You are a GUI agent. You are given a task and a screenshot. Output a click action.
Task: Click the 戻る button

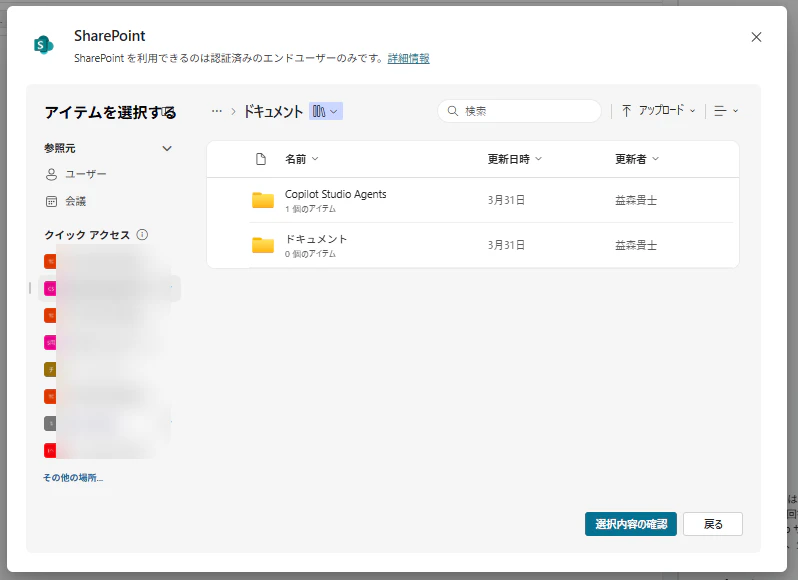pos(712,524)
